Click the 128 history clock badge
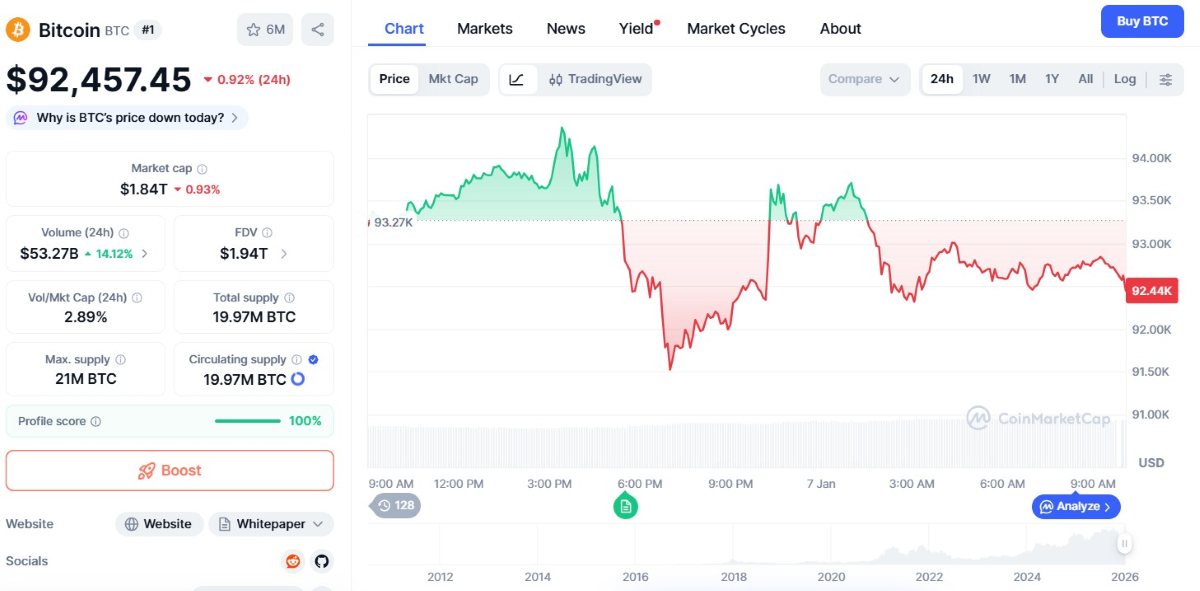This screenshot has width=1200, height=591. click(396, 506)
